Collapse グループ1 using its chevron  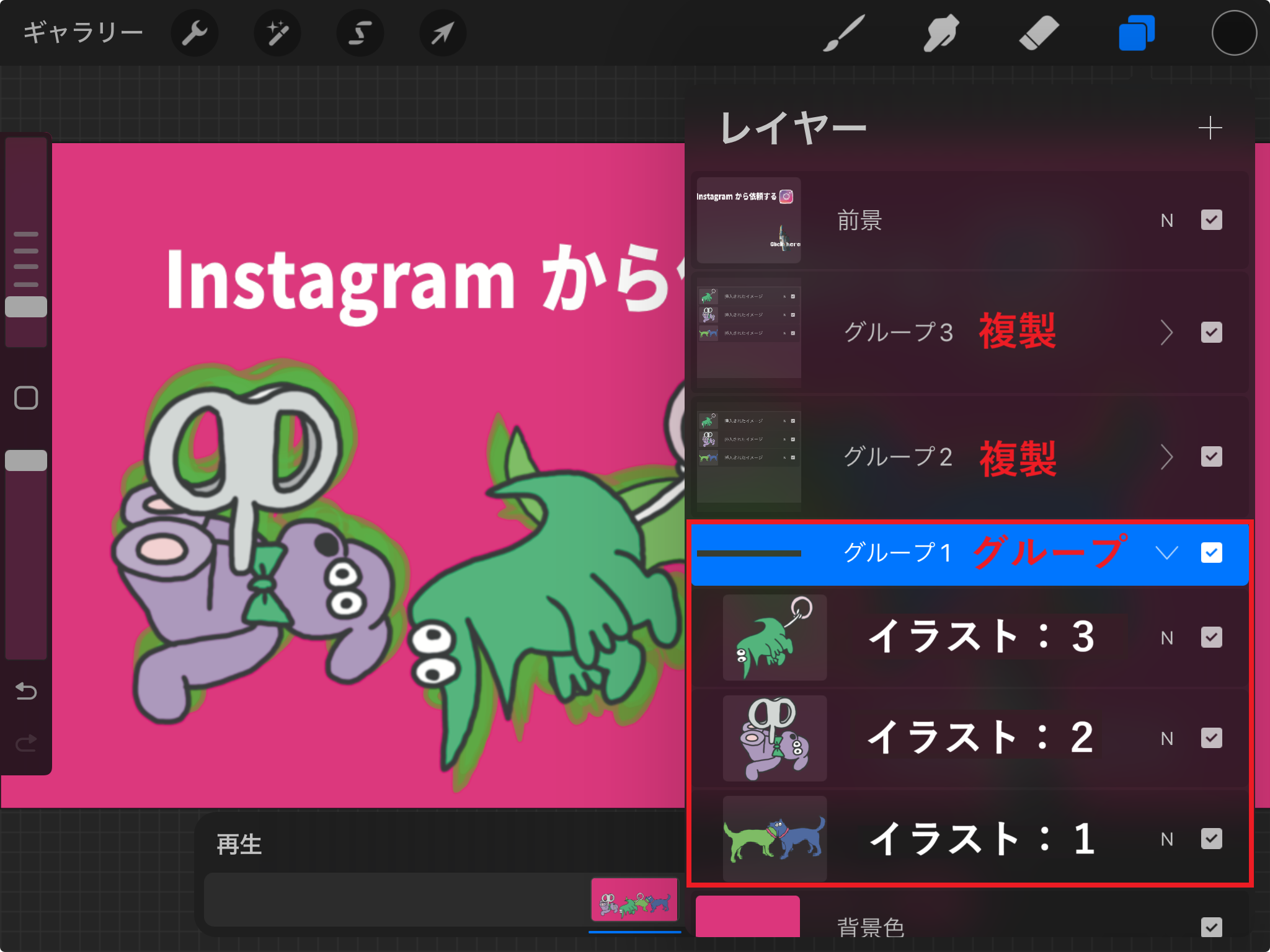click(x=1166, y=553)
